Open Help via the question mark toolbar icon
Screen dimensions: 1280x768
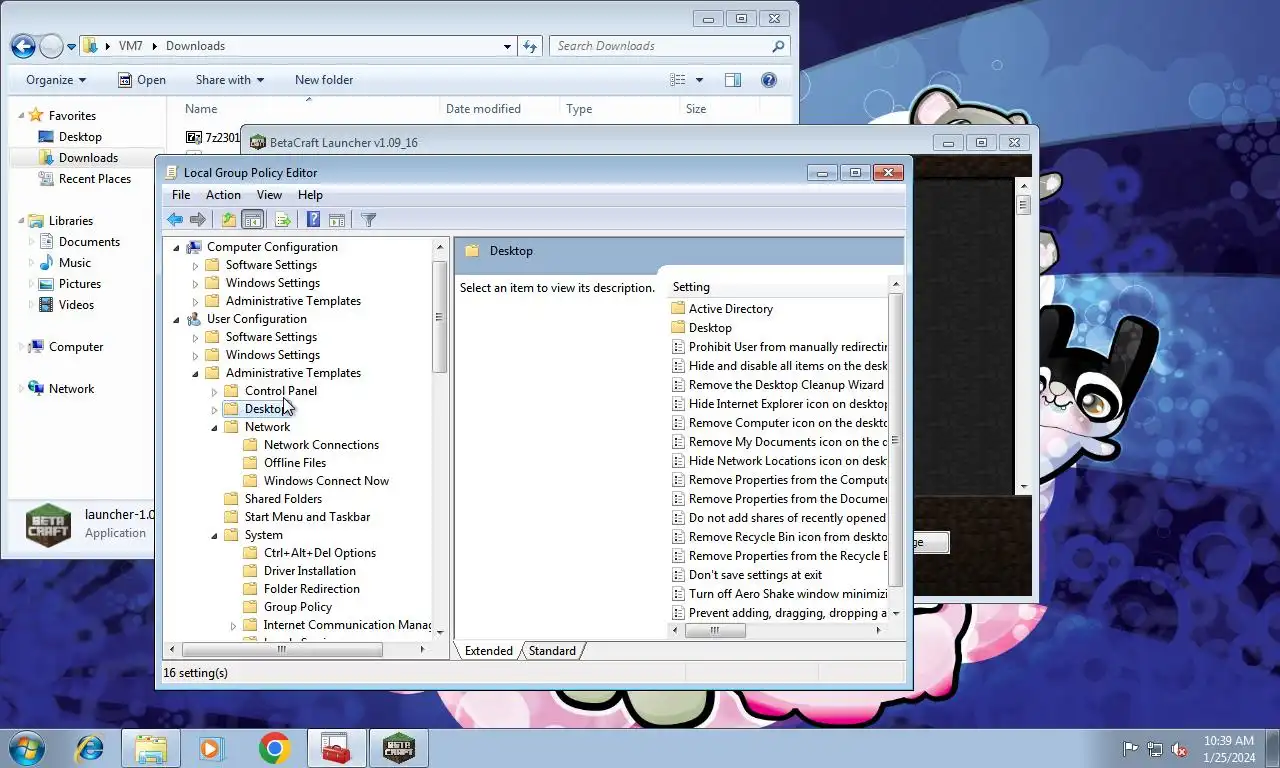click(313, 220)
